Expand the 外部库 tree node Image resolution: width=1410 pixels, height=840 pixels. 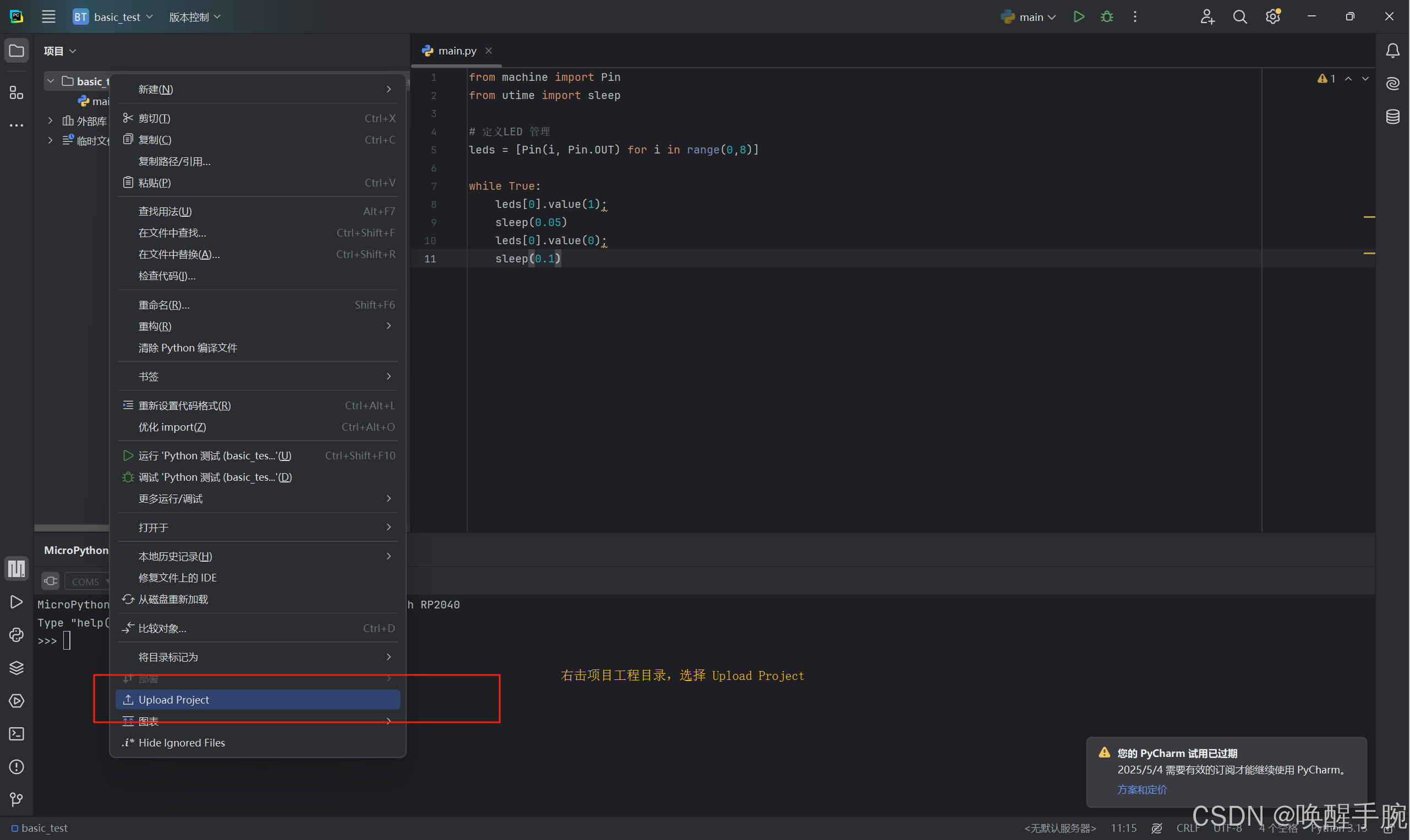(x=51, y=120)
